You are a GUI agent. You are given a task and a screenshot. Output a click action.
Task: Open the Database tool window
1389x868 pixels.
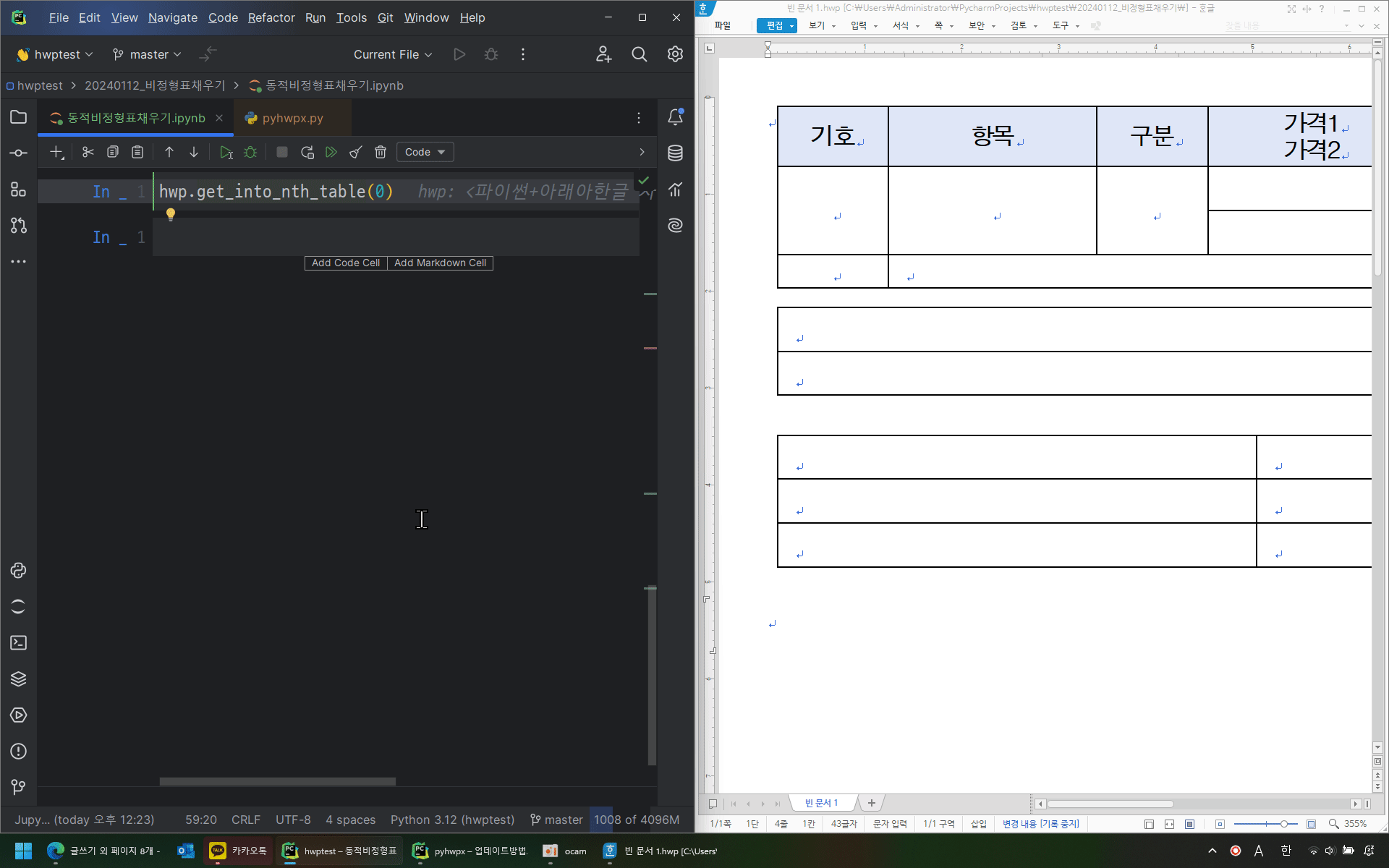pyautogui.click(x=675, y=153)
